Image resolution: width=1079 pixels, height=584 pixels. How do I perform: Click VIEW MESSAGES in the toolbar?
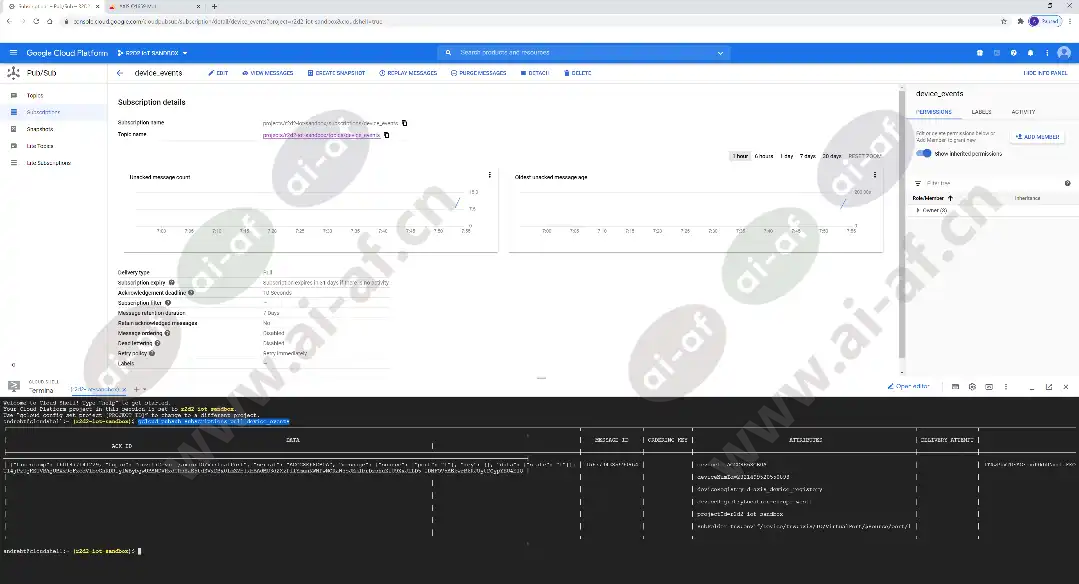[x=268, y=73]
